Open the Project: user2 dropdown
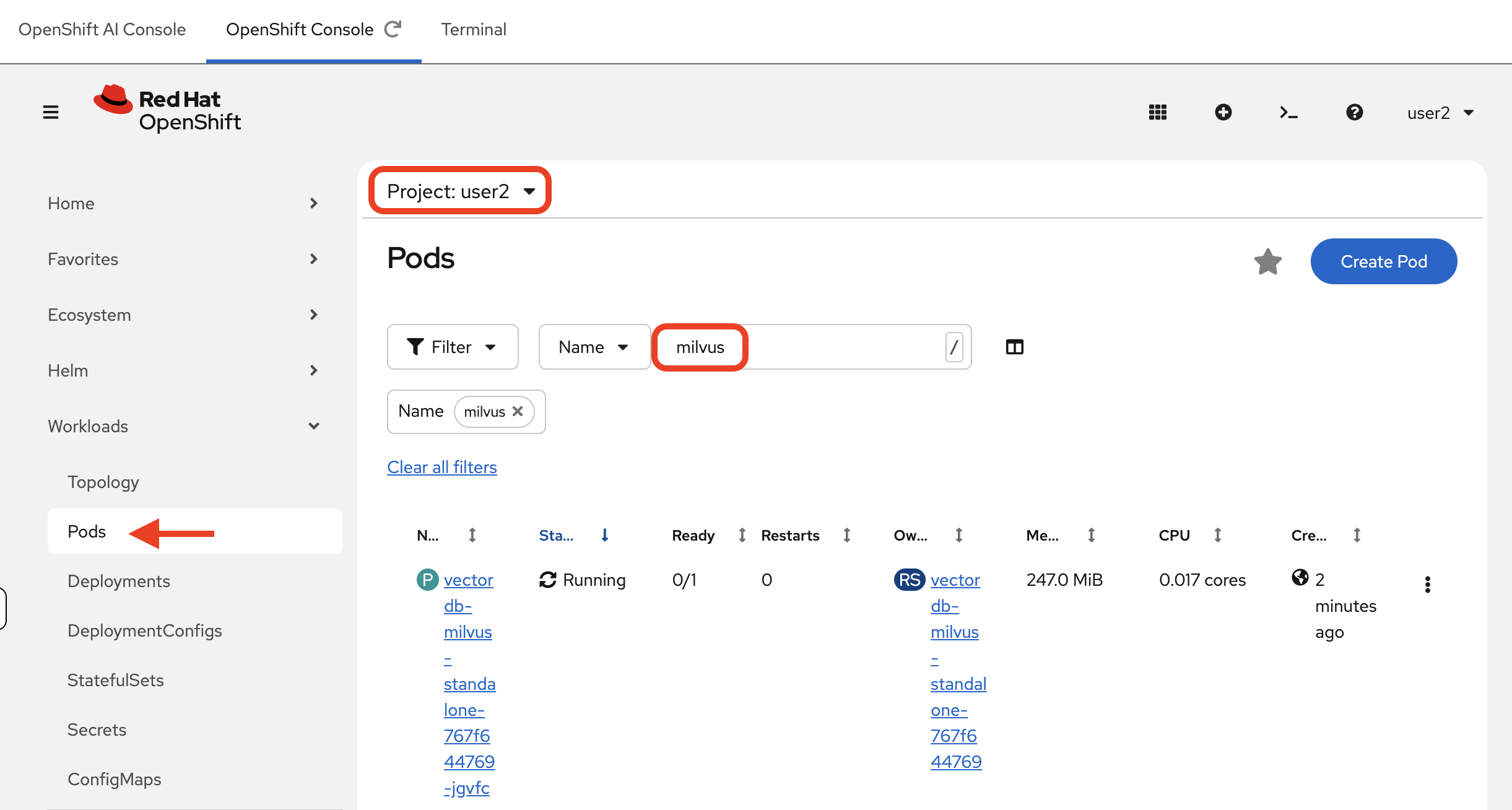Screen dimensions: 1512x810 459,191
